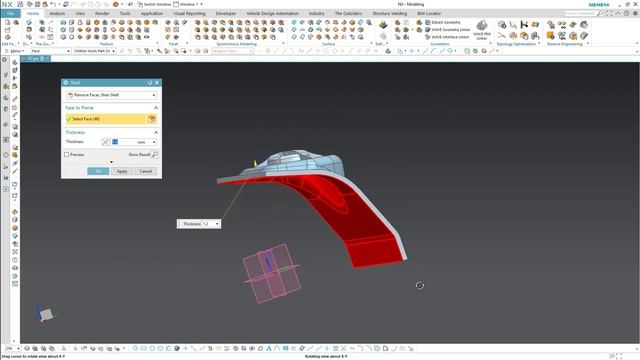640x360 pixels.
Task: Click the first Feature group icon in ribbon
Action: point(63,22)
